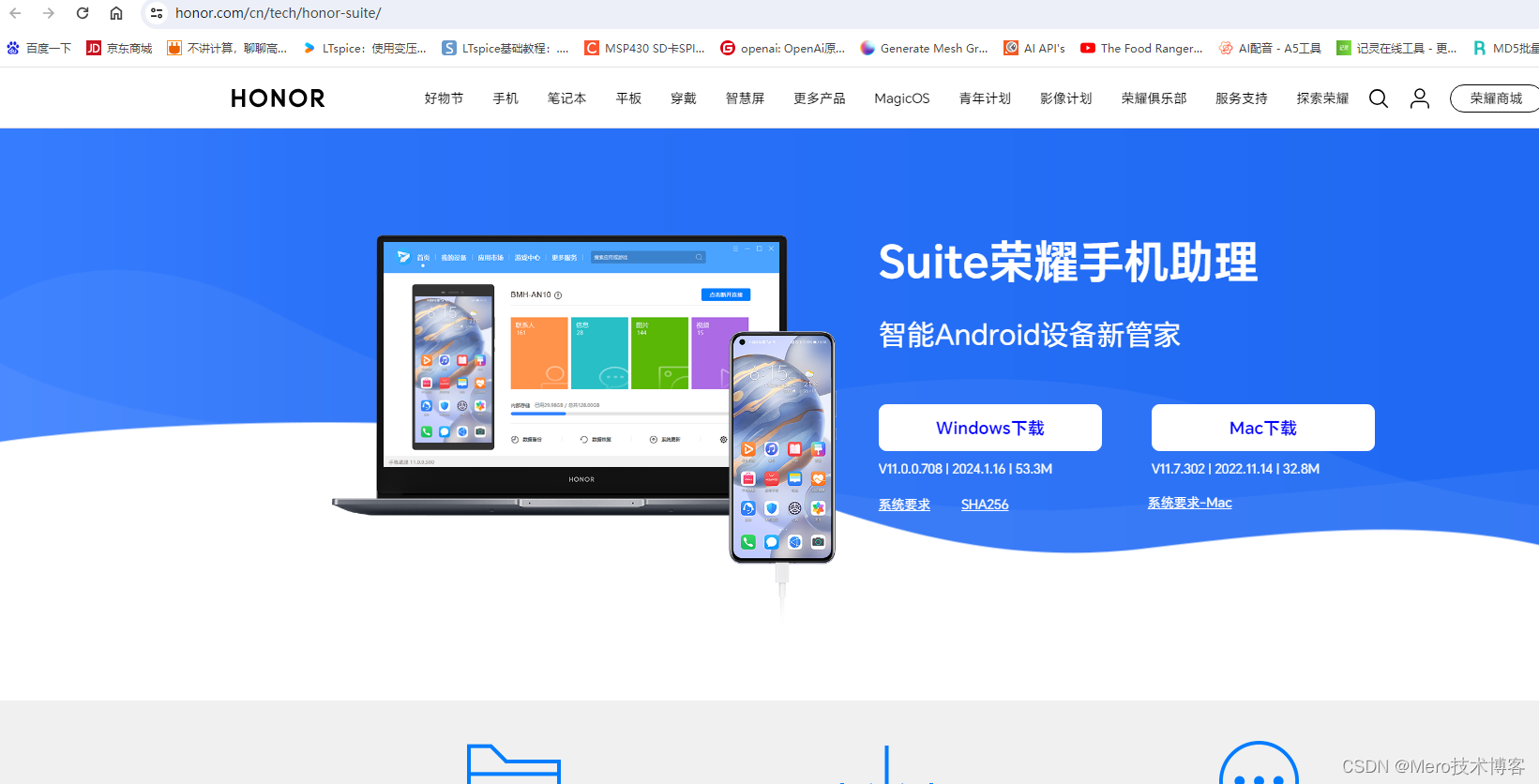Open site information icon in address bar
The width and height of the screenshot is (1539, 784).
[157, 13]
